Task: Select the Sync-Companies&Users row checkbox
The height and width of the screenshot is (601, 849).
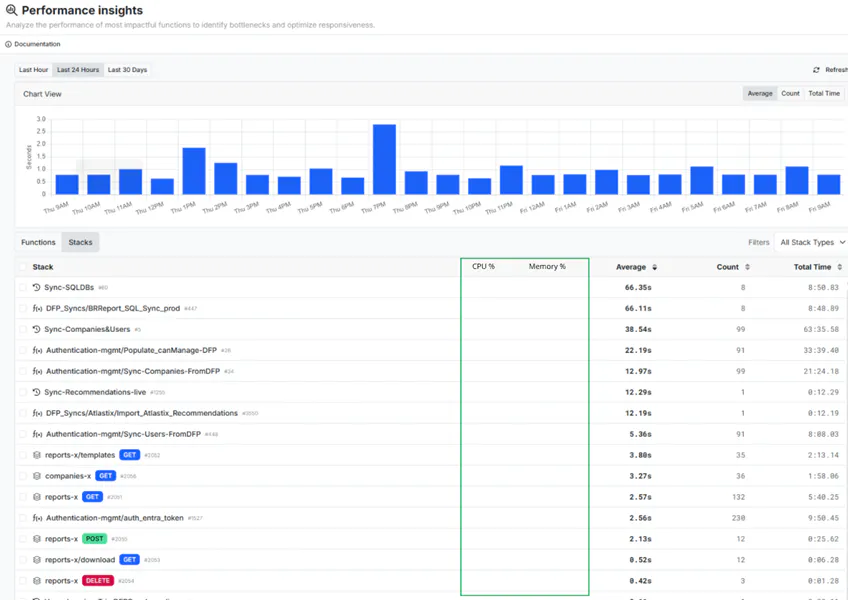Action: [23, 329]
